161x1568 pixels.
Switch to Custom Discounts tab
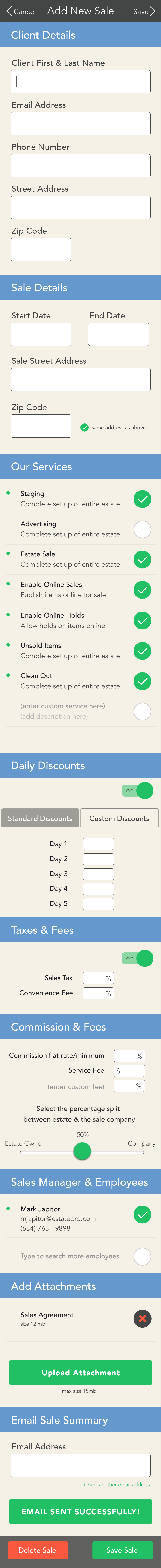tap(120, 818)
